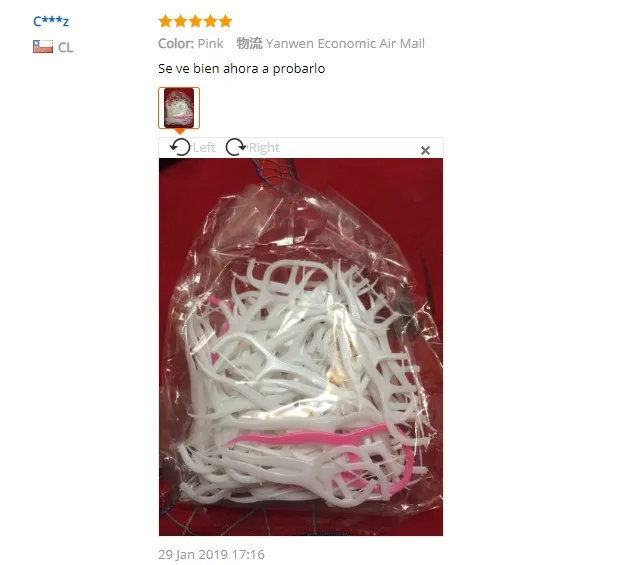Click 'Yanwen Economic Air Mail' shipping text
The image size is (639, 565).
(345, 44)
